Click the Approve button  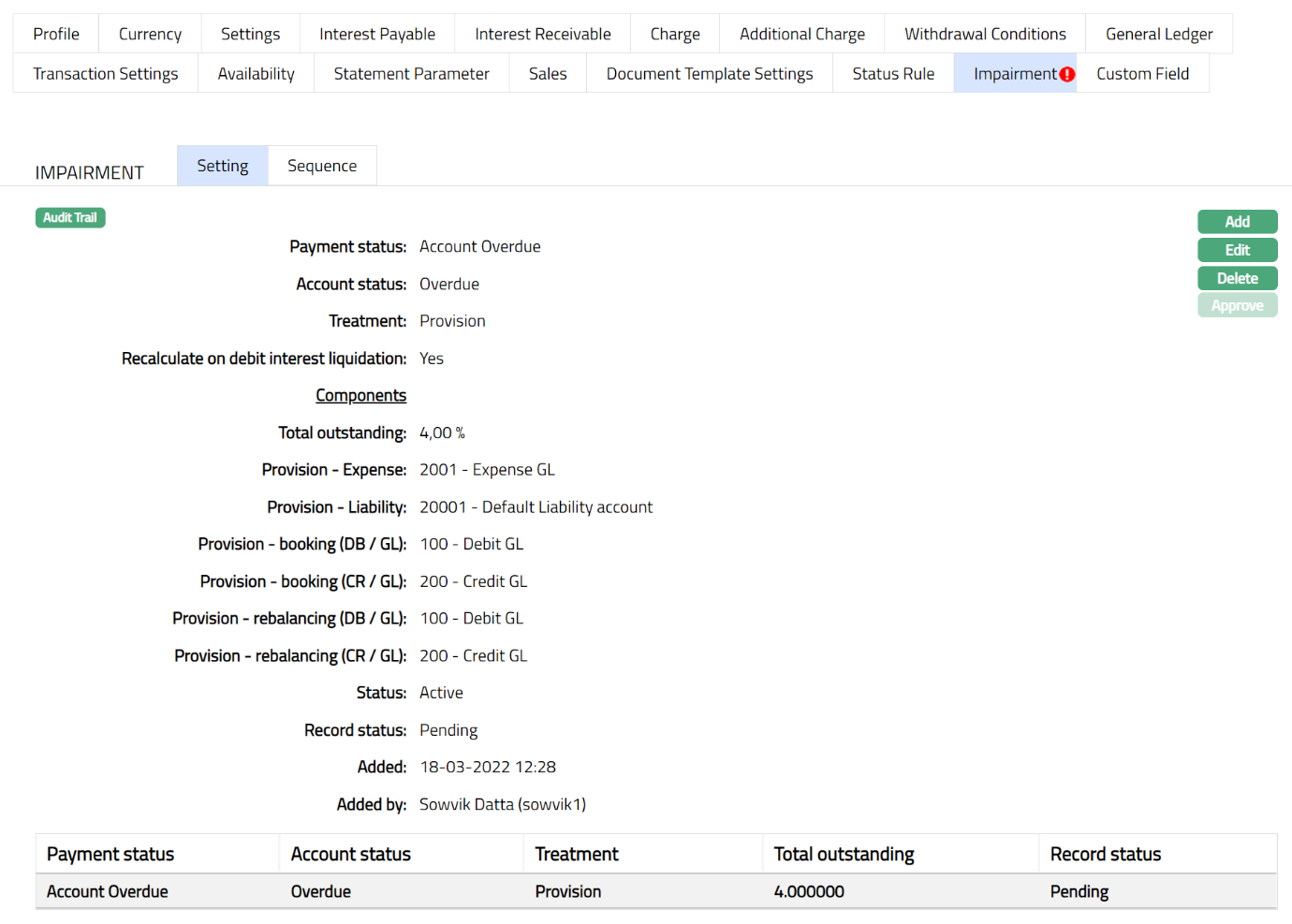point(1237,305)
